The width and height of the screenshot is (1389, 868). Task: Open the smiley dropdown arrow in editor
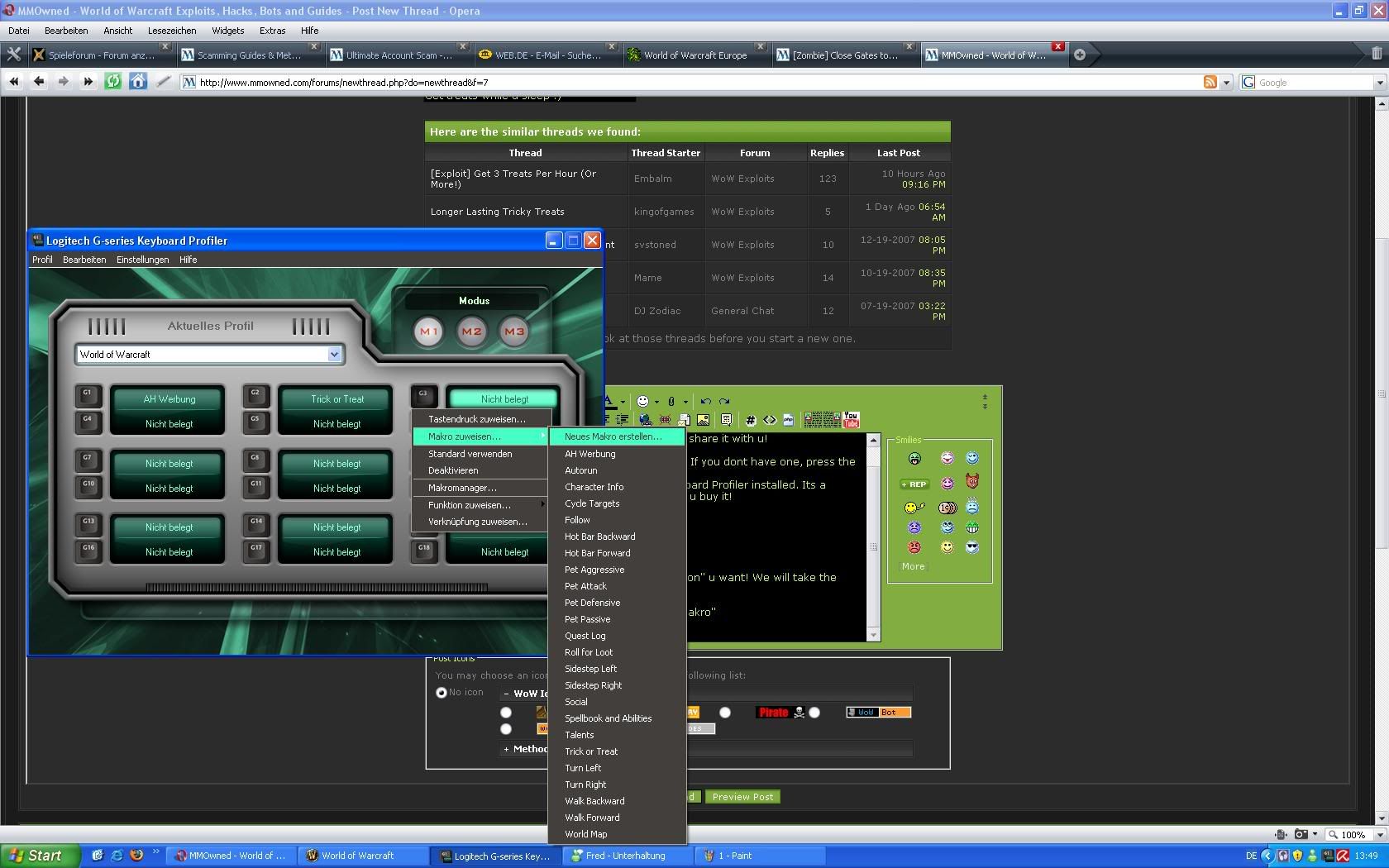pyautogui.click(x=656, y=402)
